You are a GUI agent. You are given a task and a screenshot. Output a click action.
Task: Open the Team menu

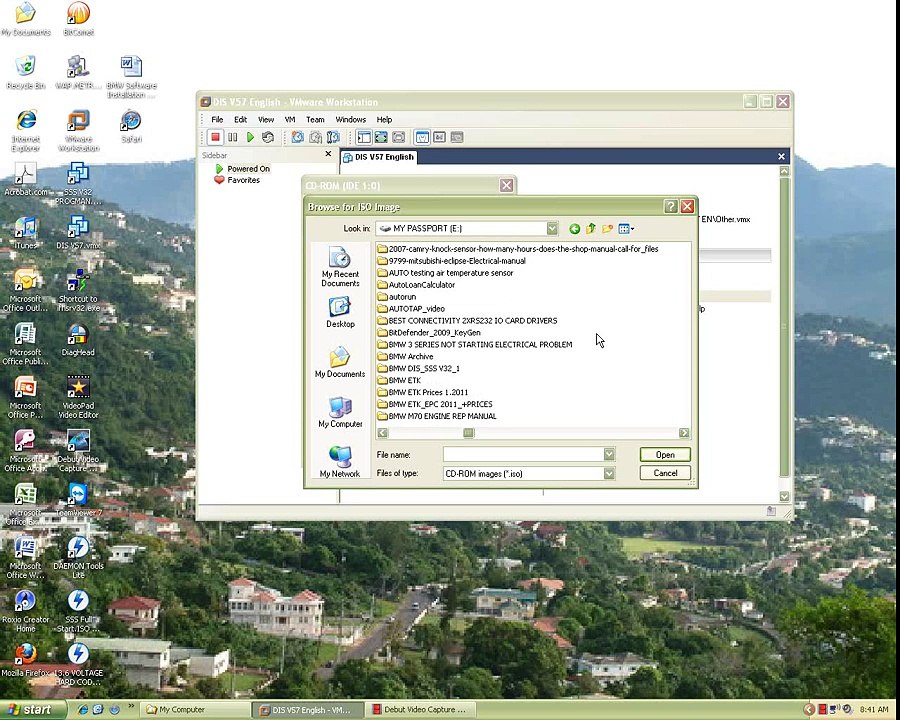315,119
